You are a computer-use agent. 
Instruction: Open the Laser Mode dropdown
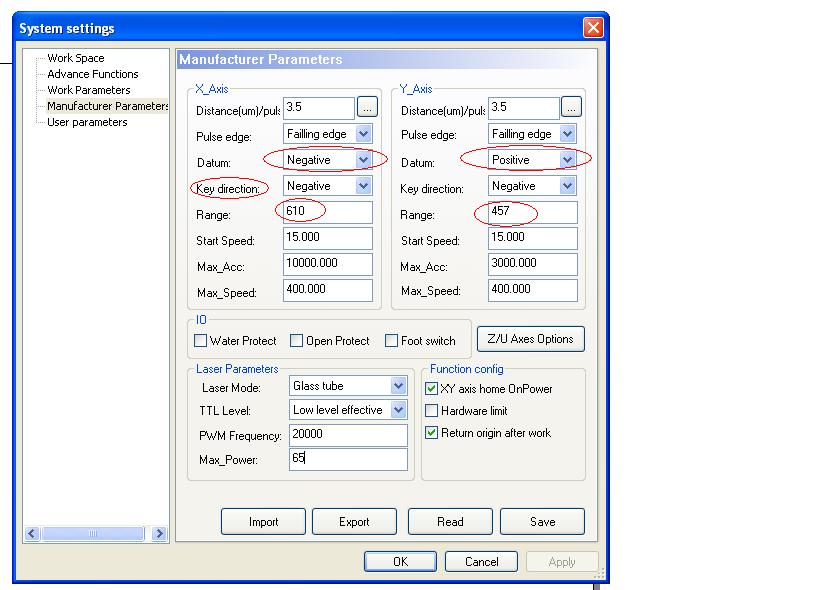click(x=398, y=386)
